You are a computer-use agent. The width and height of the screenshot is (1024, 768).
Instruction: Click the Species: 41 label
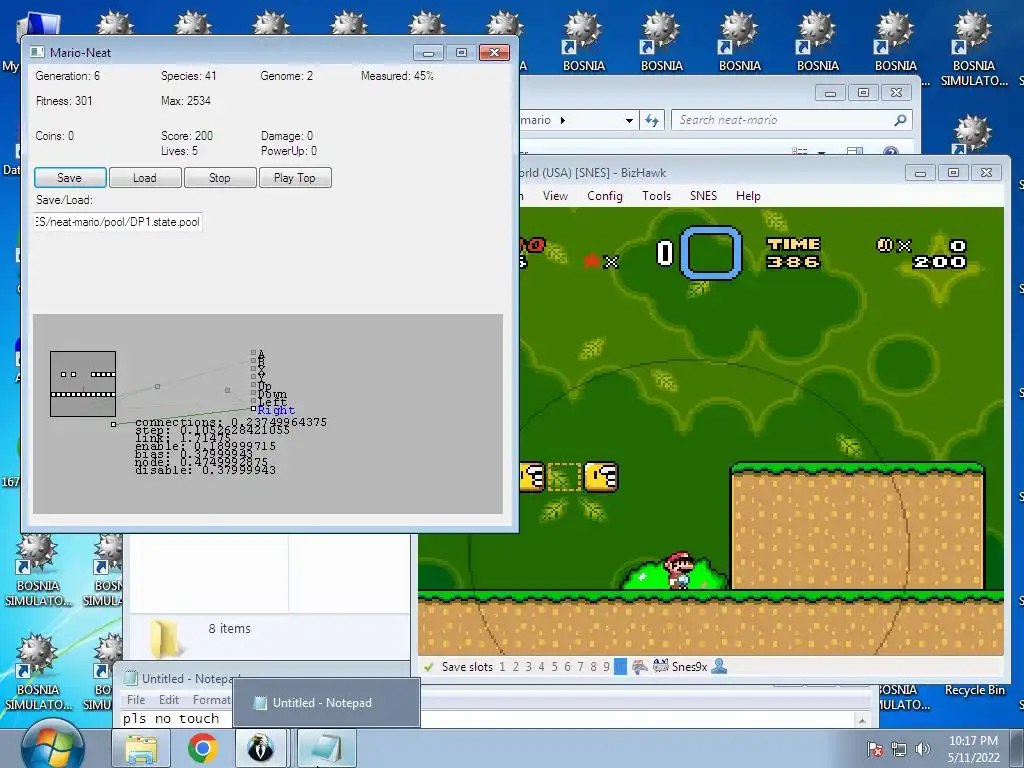click(x=188, y=76)
